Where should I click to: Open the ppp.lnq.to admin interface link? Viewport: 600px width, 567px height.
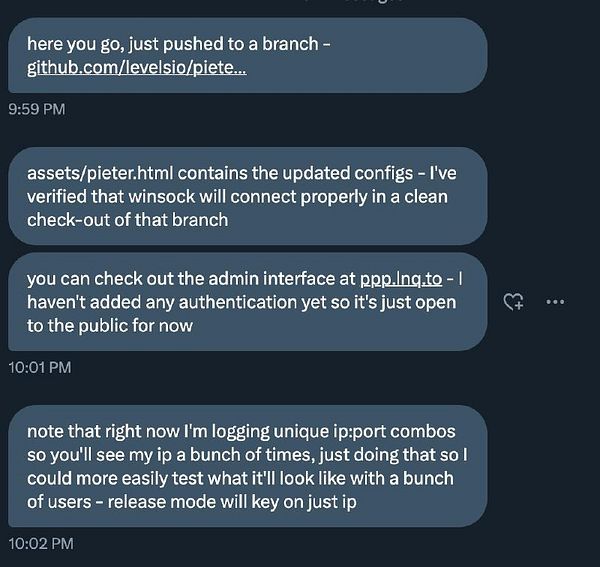click(x=401, y=279)
